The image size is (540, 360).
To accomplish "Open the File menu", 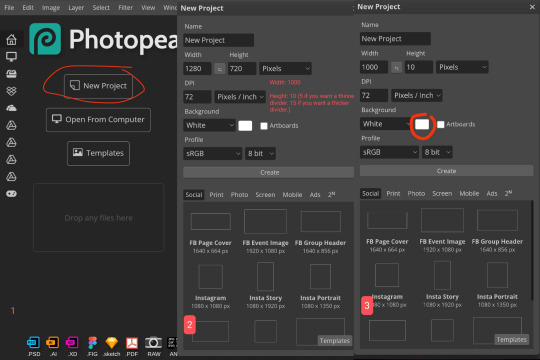I will click(x=9, y=8).
